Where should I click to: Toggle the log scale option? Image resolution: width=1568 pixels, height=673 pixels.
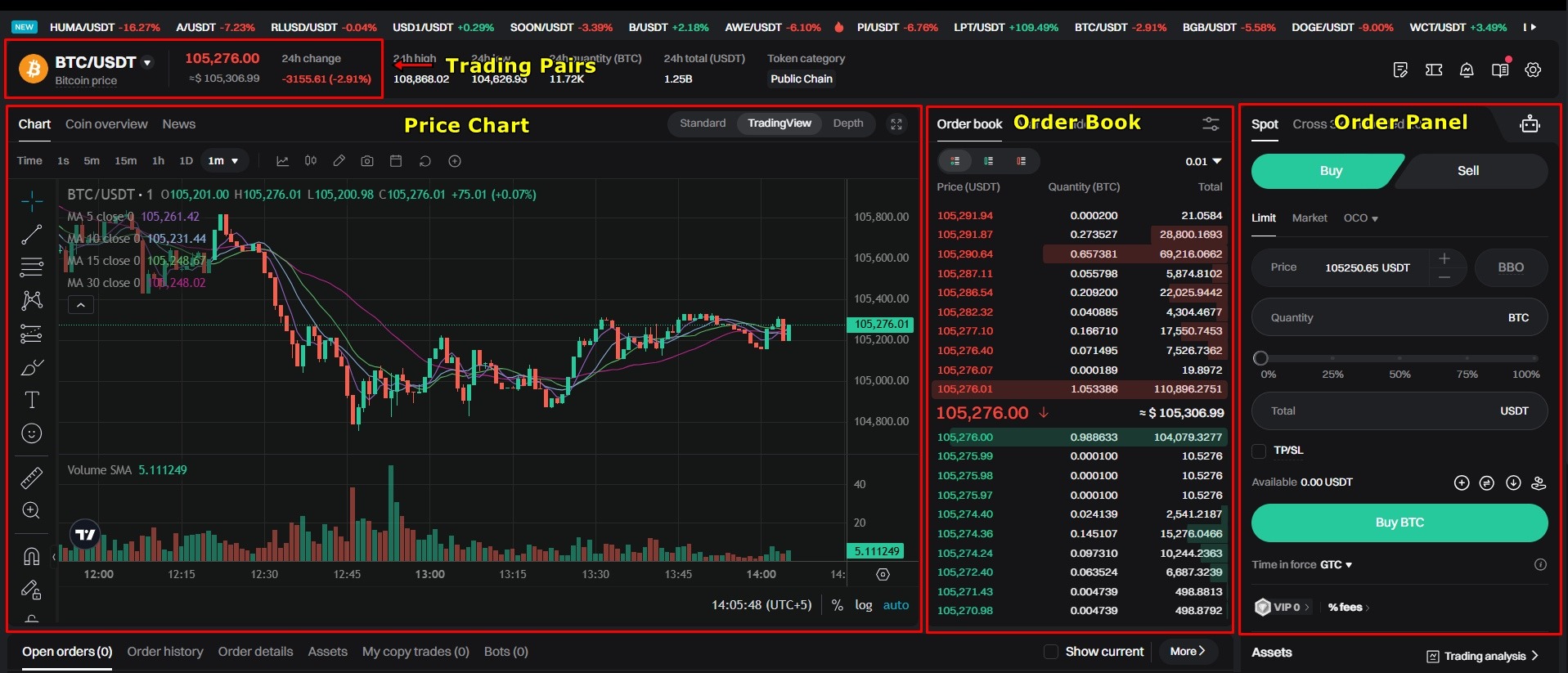(864, 605)
